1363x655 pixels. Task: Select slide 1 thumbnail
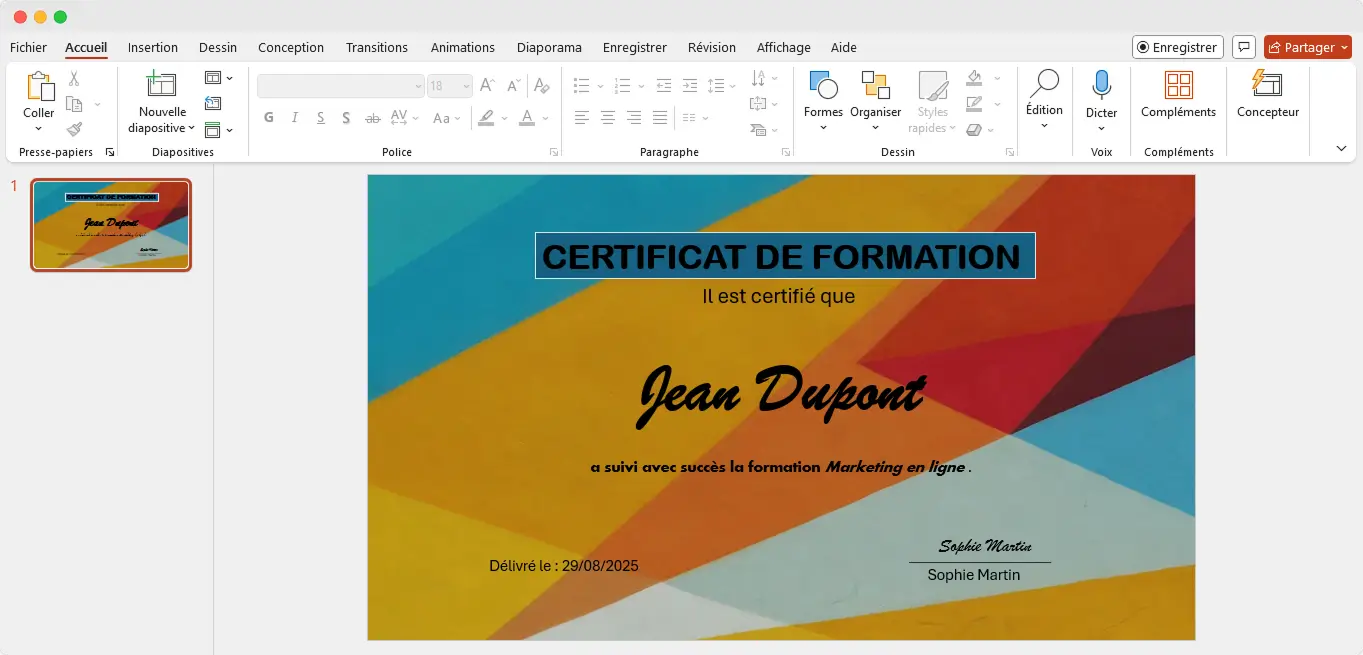111,225
